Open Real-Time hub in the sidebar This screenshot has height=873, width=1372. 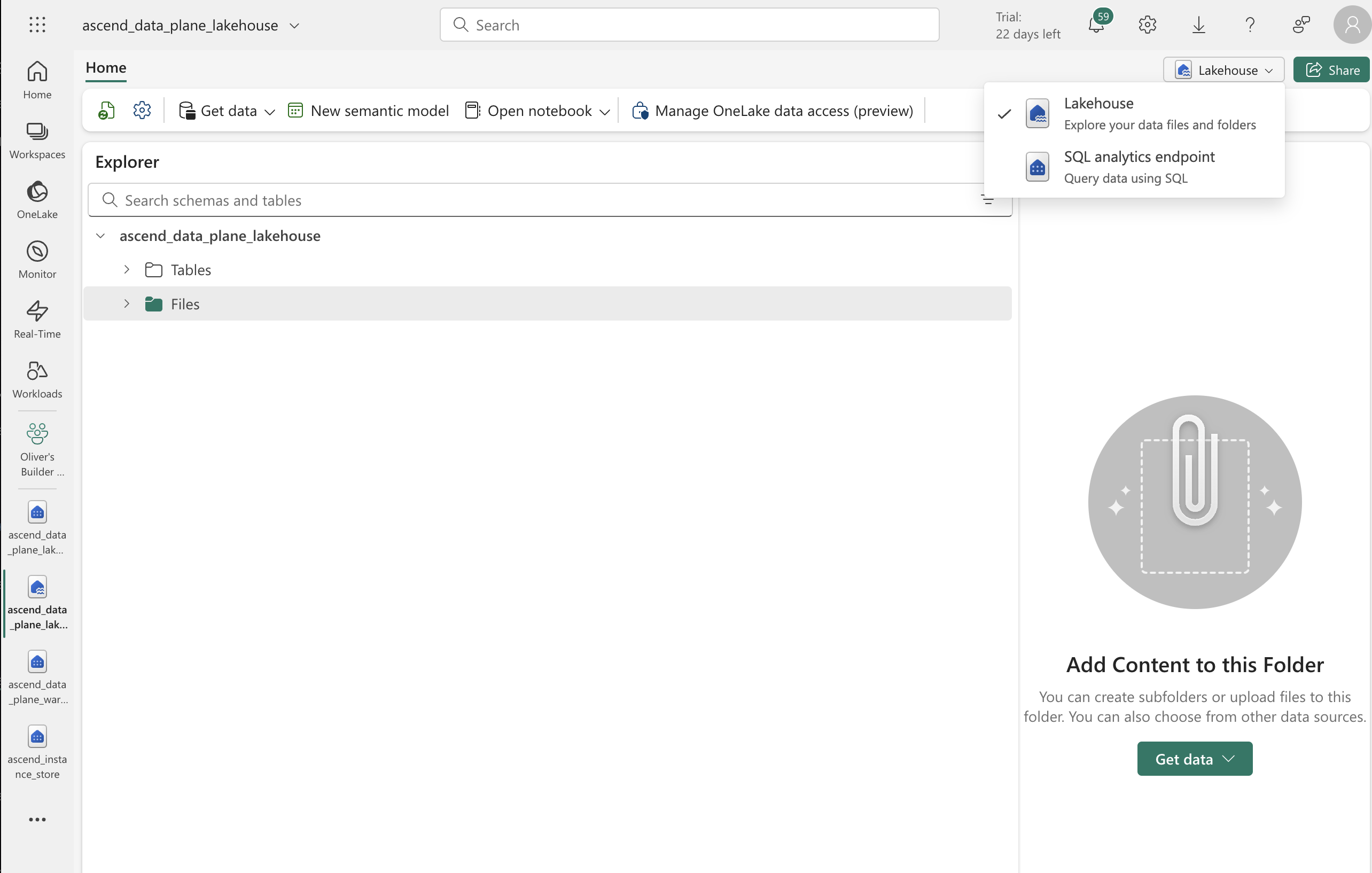tap(37, 319)
